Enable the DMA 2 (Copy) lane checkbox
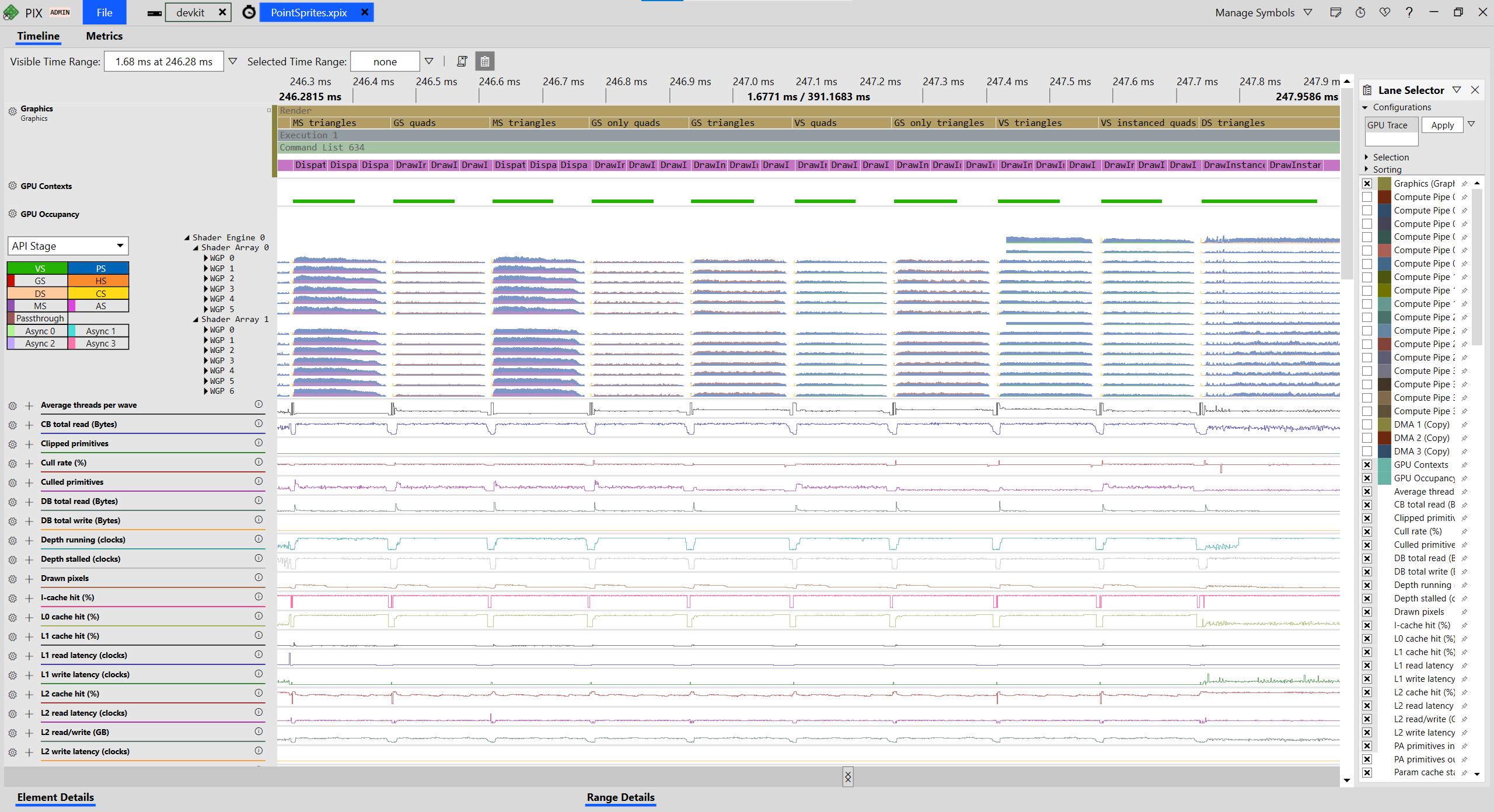The width and height of the screenshot is (1494, 812). click(x=1367, y=437)
